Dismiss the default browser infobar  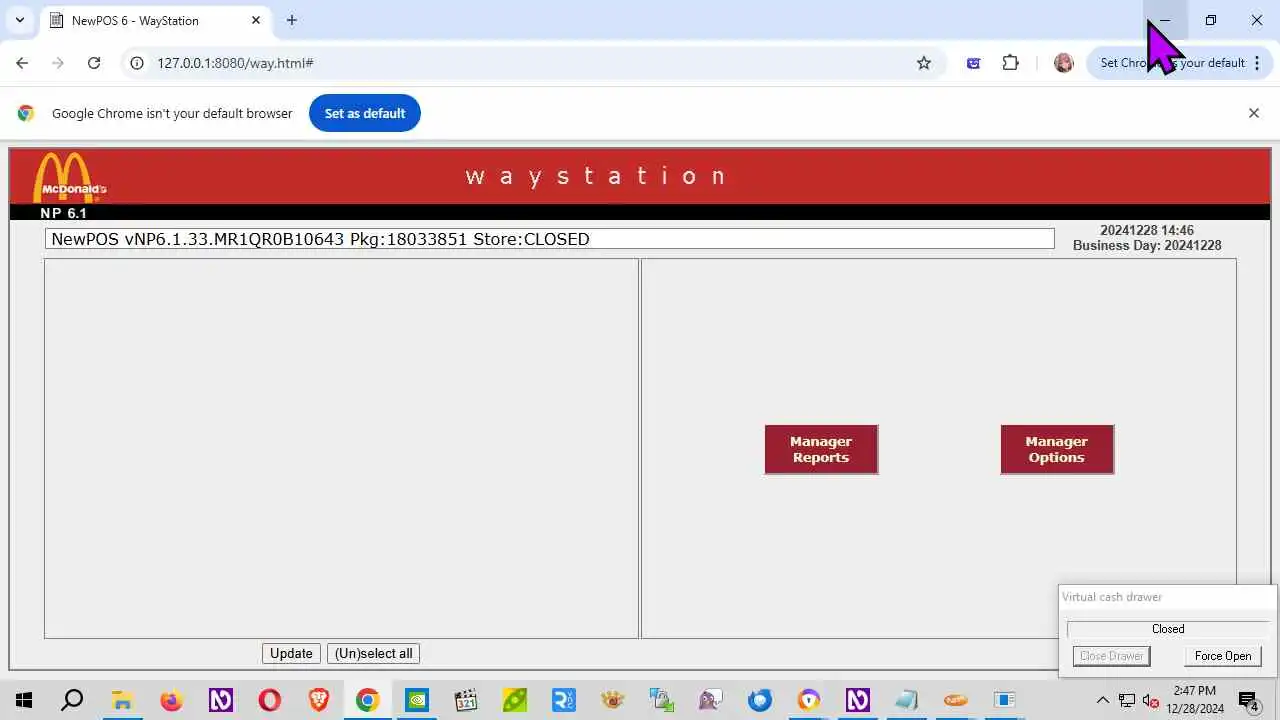[x=1253, y=113]
